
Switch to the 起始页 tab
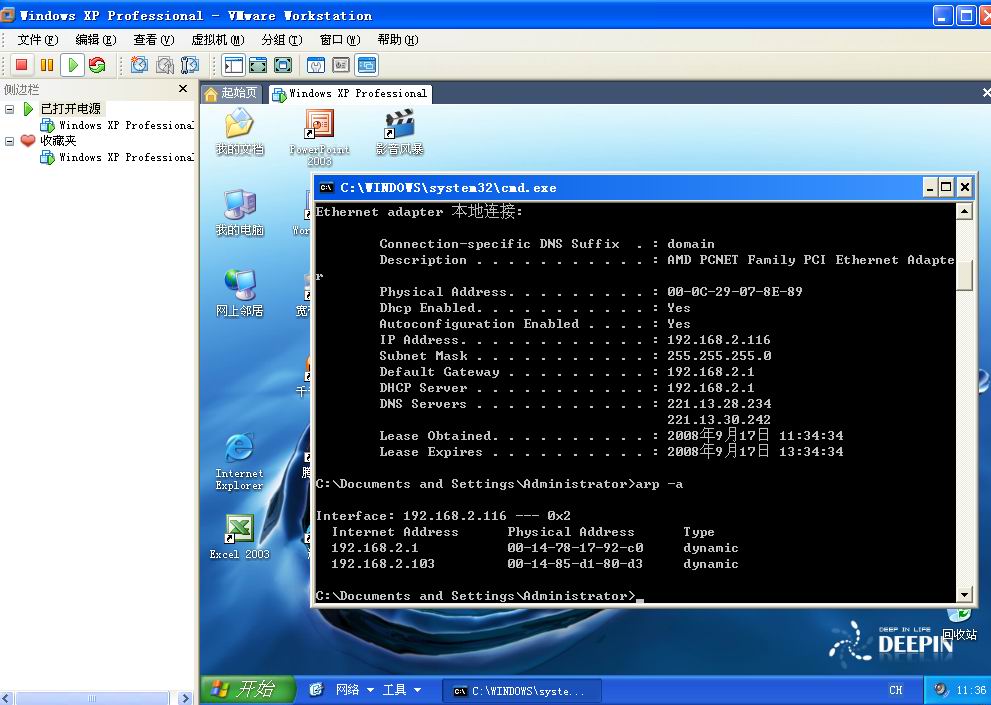tap(232, 93)
